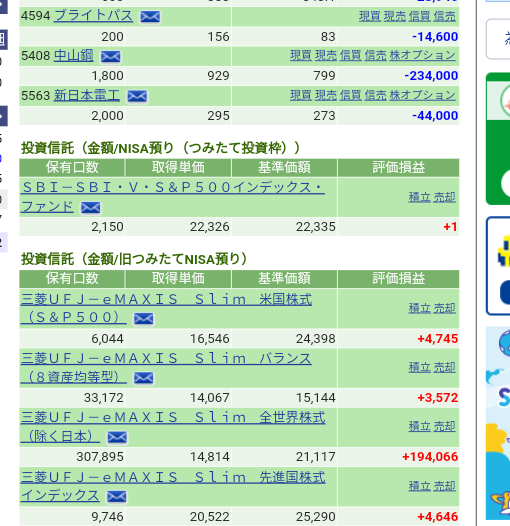
Task: Click 信売 for 中山鋼
Action: click(375, 55)
